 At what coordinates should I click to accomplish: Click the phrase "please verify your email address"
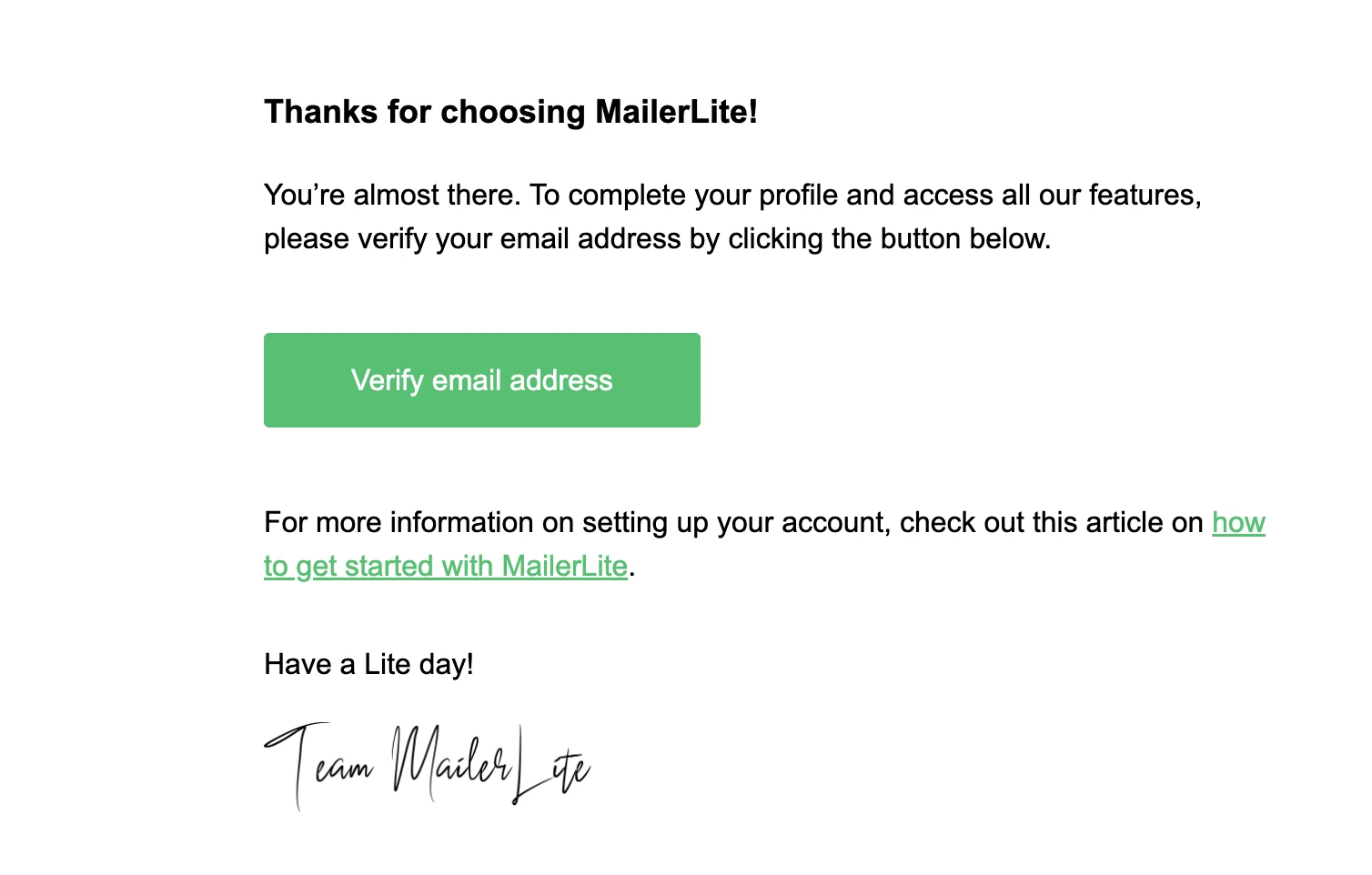coord(472,239)
